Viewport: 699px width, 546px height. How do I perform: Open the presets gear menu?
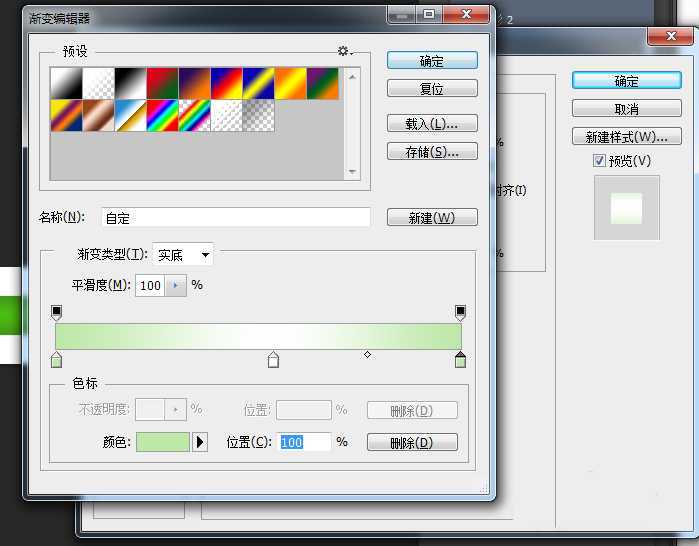pos(345,51)
